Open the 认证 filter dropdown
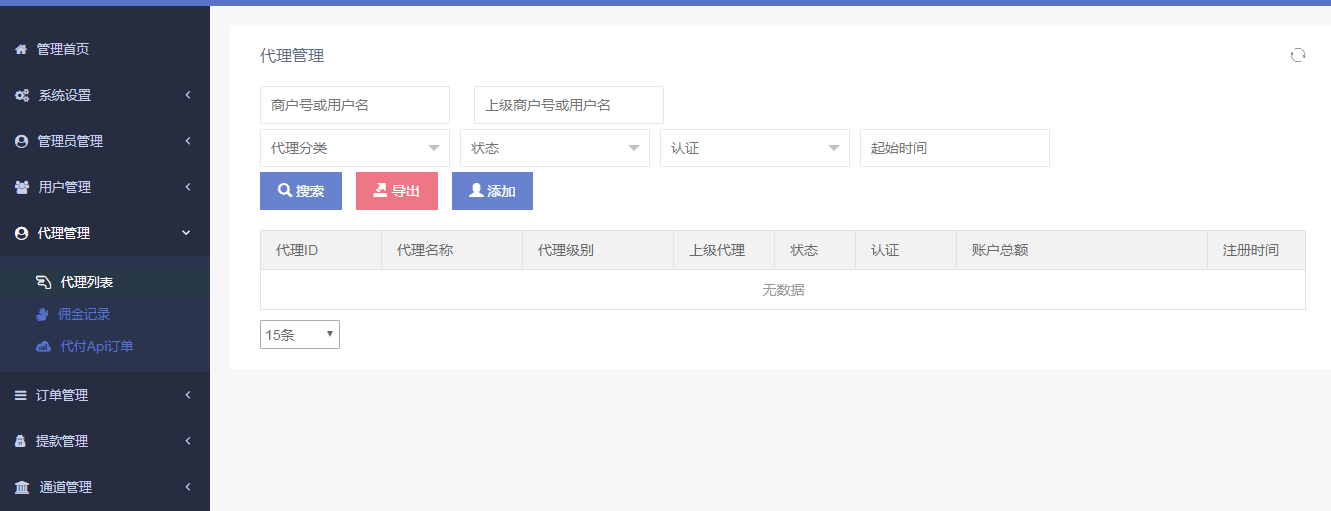 [x=754, y=148]
